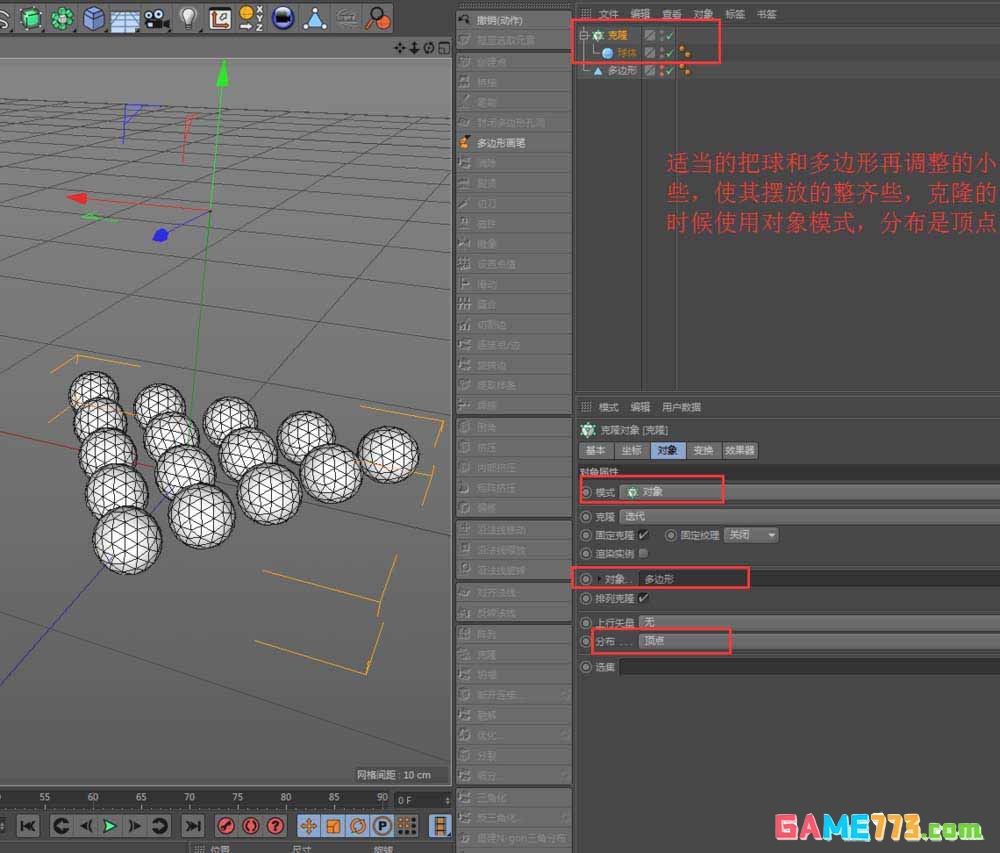Click the Sky object icon on the toolbar
Viewport: 1000px width, 853px height.
[283, 17]
